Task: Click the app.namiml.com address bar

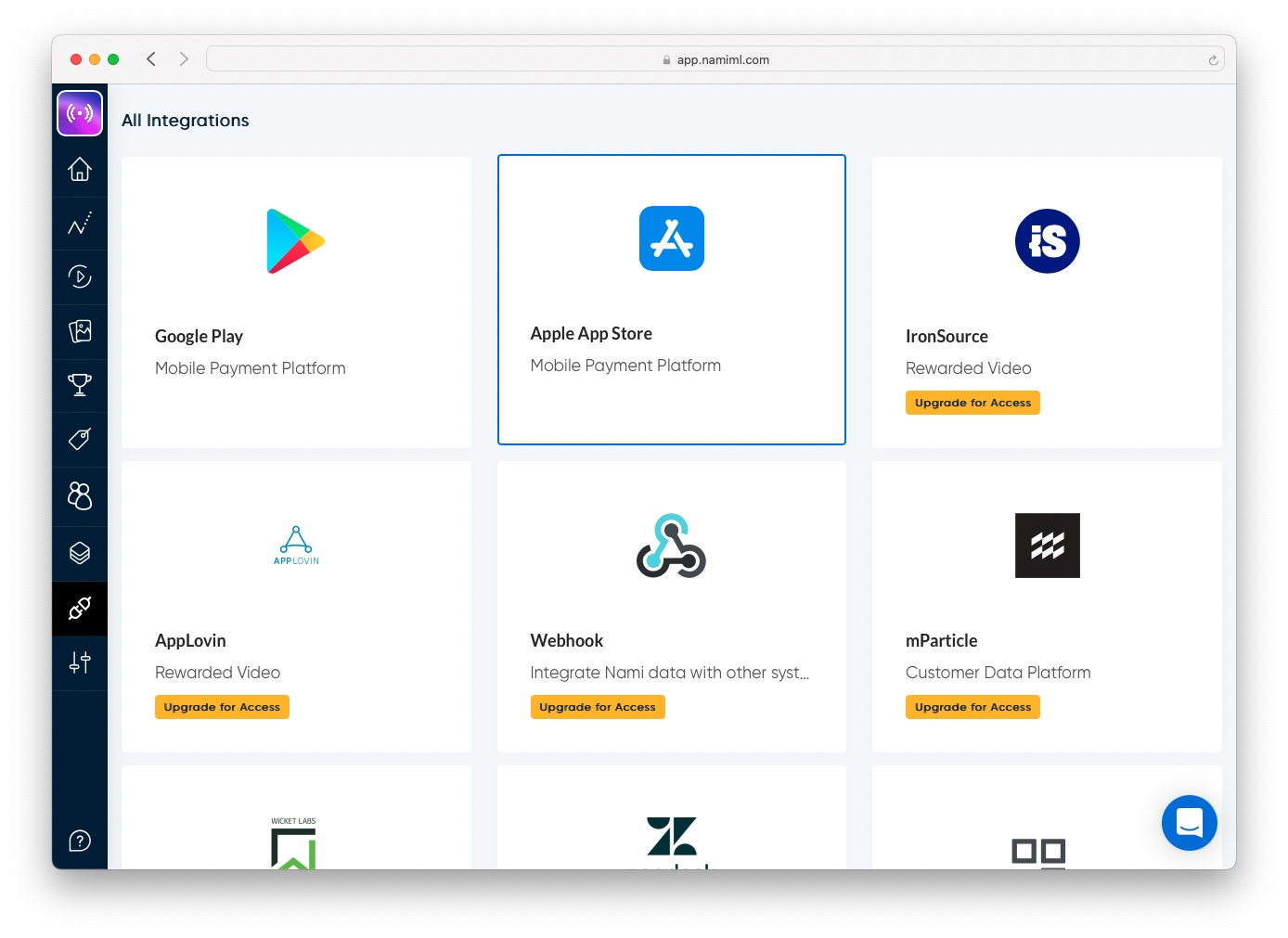Action: [x=715, y=59]
